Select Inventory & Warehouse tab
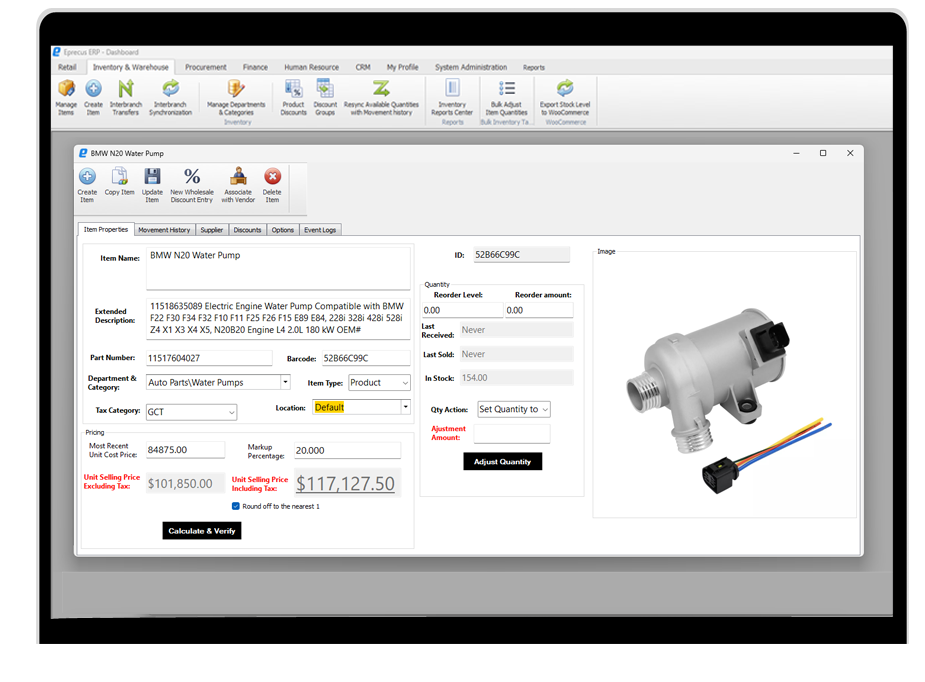The image size is (925, 682). pos(130,67)
